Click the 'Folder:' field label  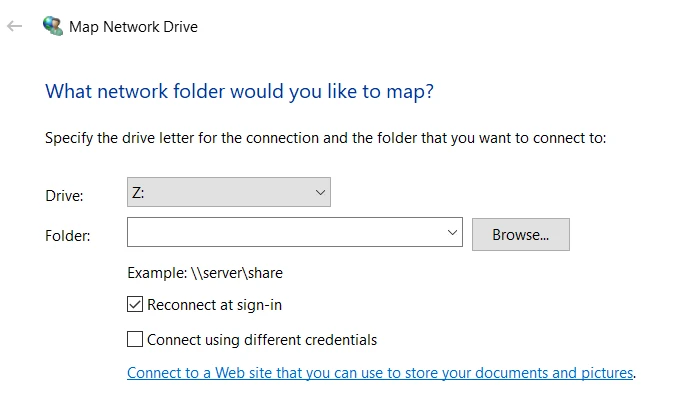[68, 236]
